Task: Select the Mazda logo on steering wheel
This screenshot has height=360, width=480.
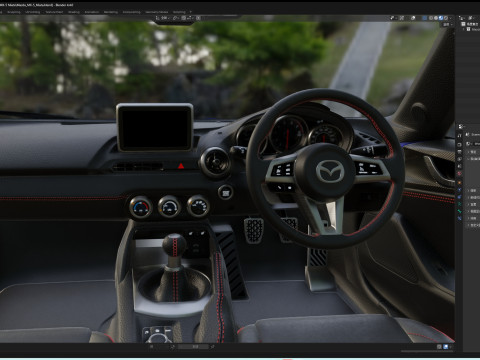Action: tap(330, 171)
